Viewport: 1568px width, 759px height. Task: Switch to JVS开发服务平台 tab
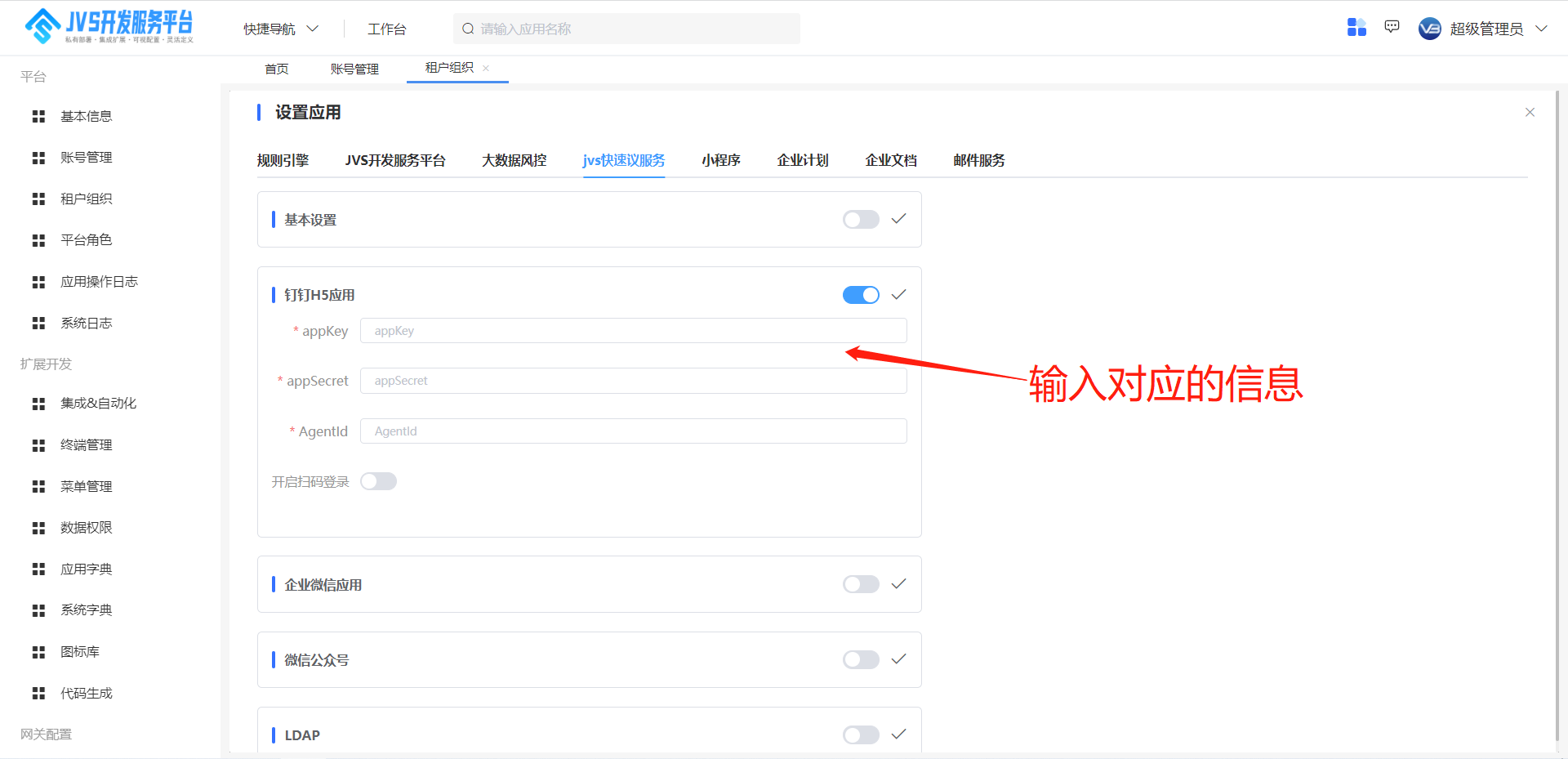coord(395,160)
